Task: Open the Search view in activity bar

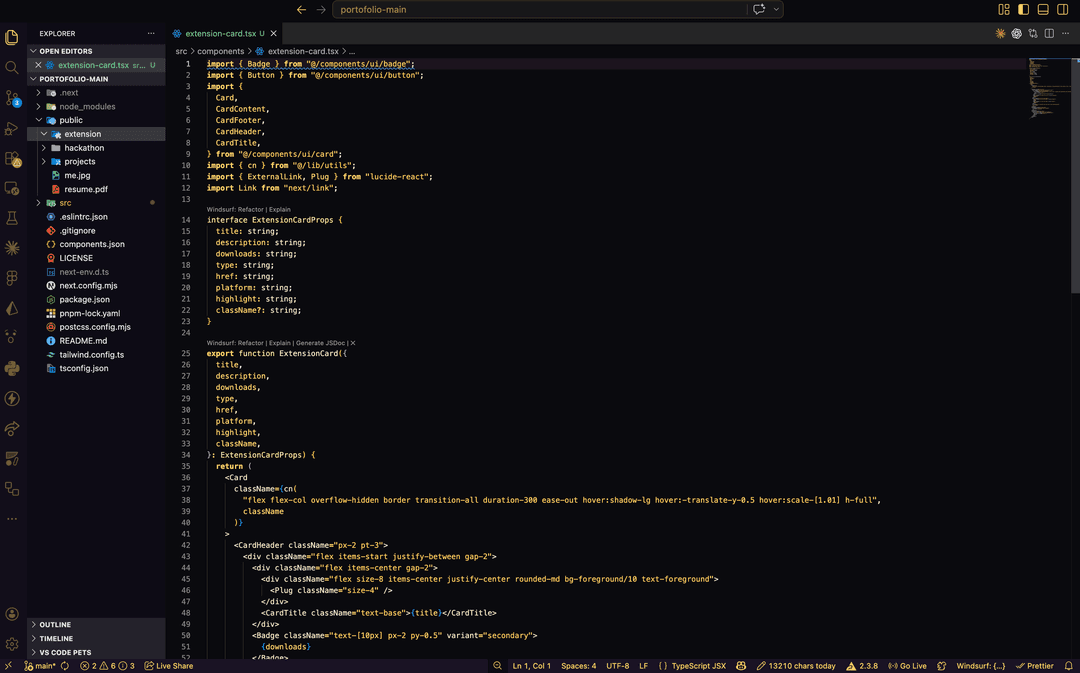Action: tap(12, 68)
